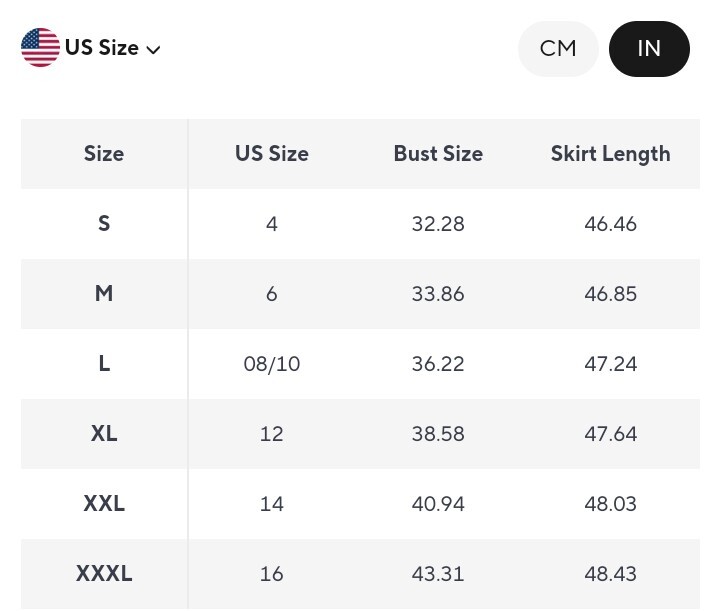This screenshot has width=720, height=611.
Task: Select the M size row label
Action: pos(104,294)
